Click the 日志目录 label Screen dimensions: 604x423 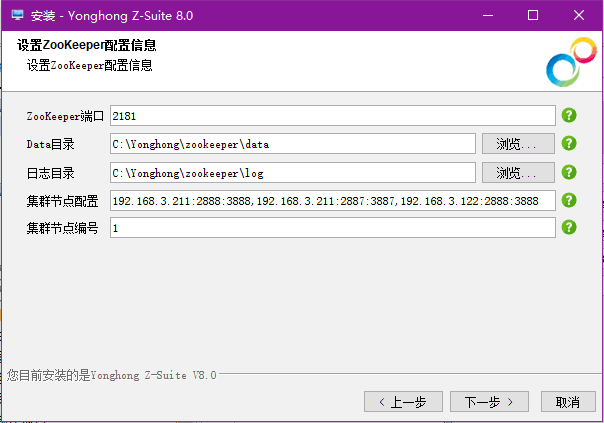click(50, 173)
